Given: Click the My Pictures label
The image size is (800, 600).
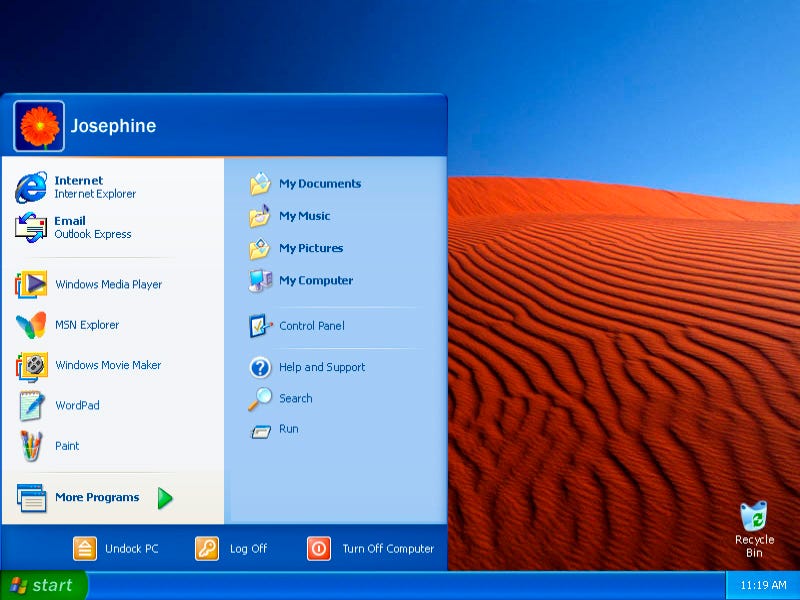Looking at the screenshot, I should point(311,248).
